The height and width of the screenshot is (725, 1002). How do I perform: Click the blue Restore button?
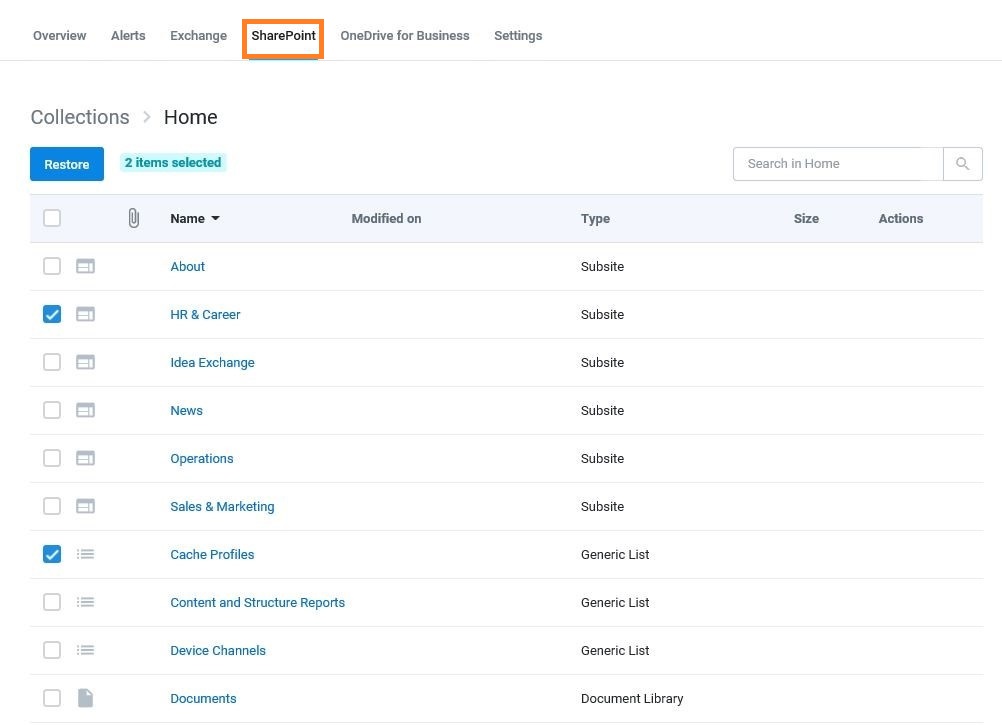click(66, 164)
